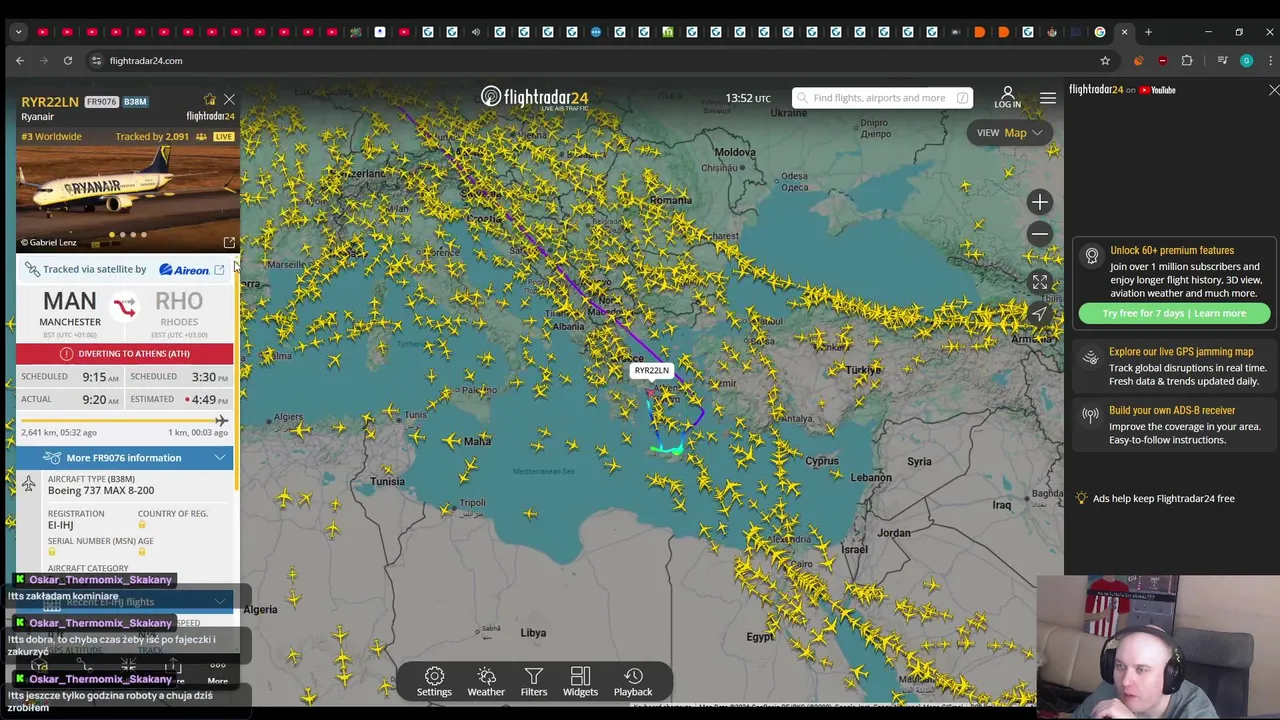Click the B38M aircraft type badge
Viewport: 1280px width, 720px height.
point(135,102)
